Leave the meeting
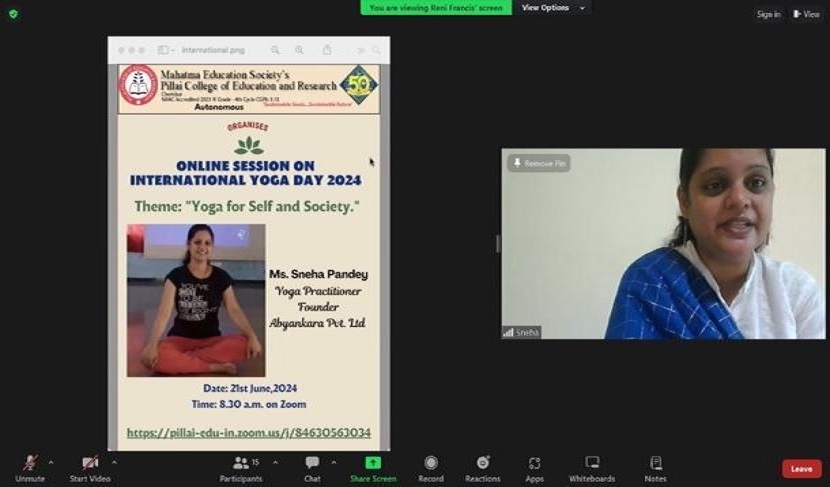 (801, 469)
